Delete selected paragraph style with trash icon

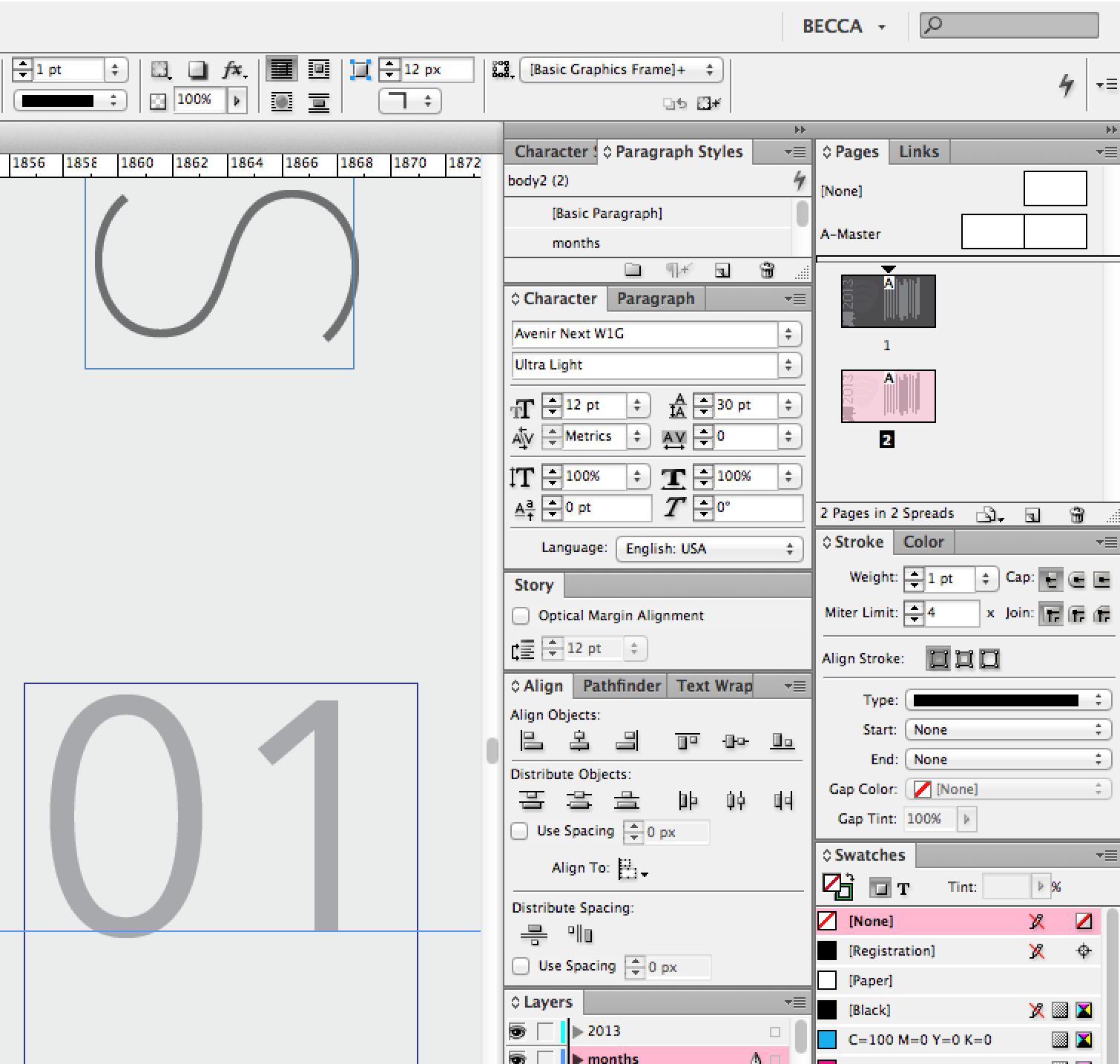(767, 270)
